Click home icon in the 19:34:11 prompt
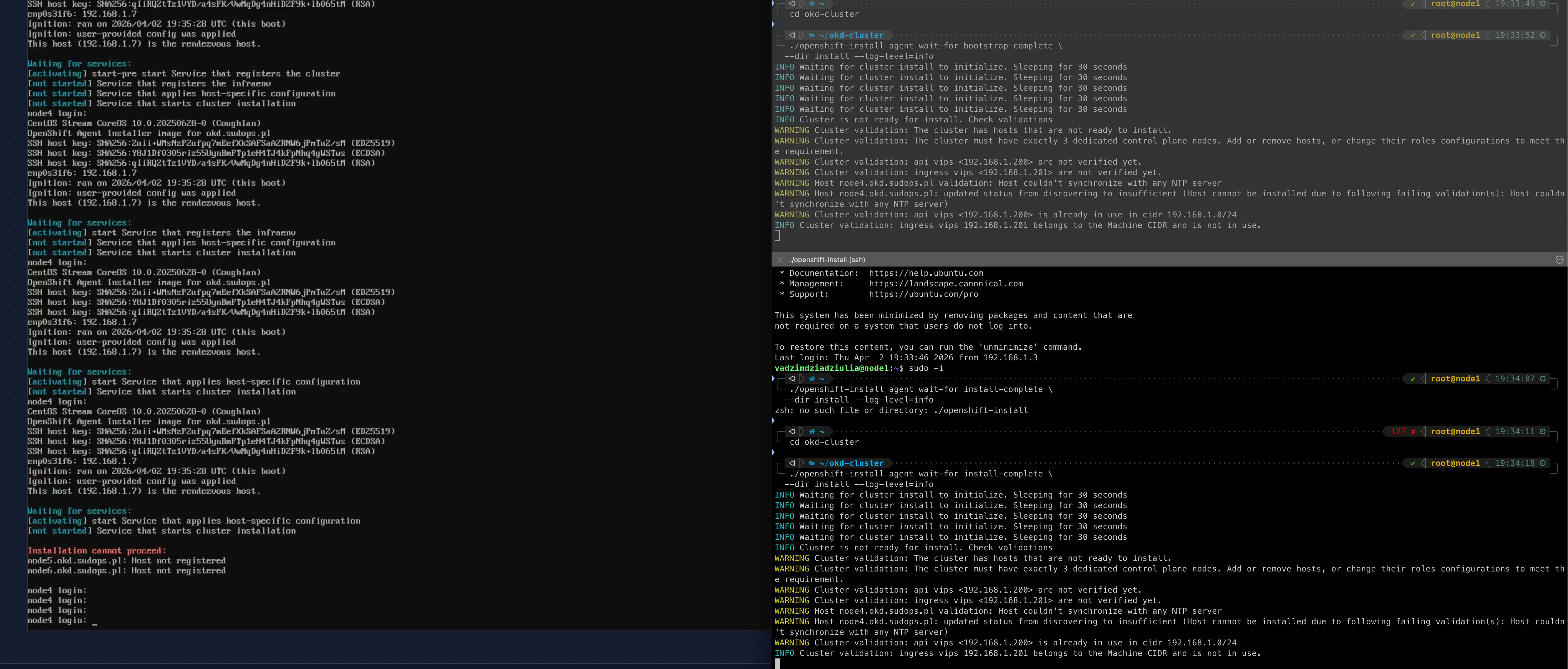 point(811,432)
